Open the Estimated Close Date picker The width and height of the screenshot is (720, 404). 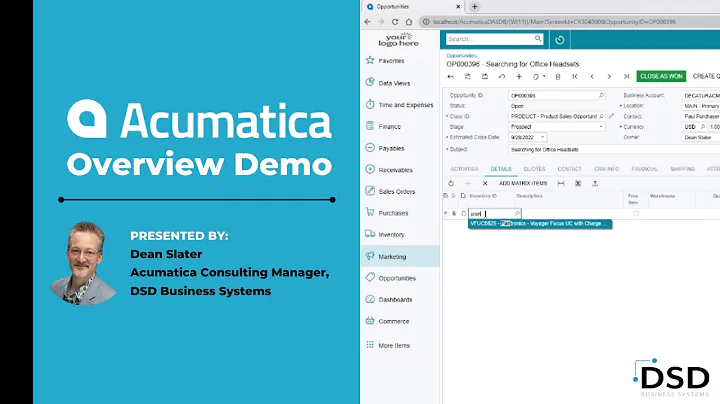point(542,137)
